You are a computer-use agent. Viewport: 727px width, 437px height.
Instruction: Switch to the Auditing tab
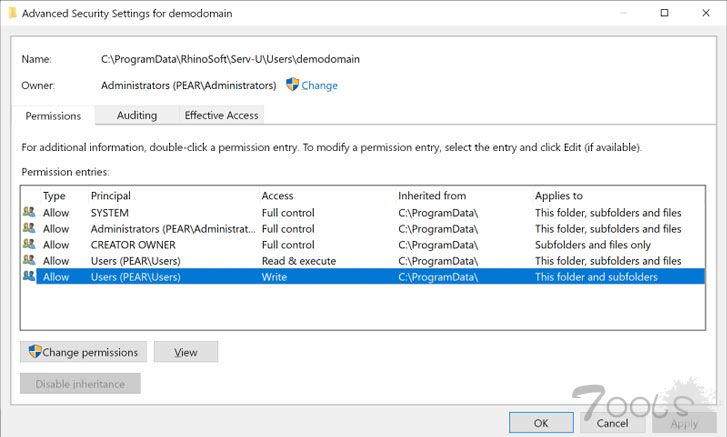[x=137, y=116]
